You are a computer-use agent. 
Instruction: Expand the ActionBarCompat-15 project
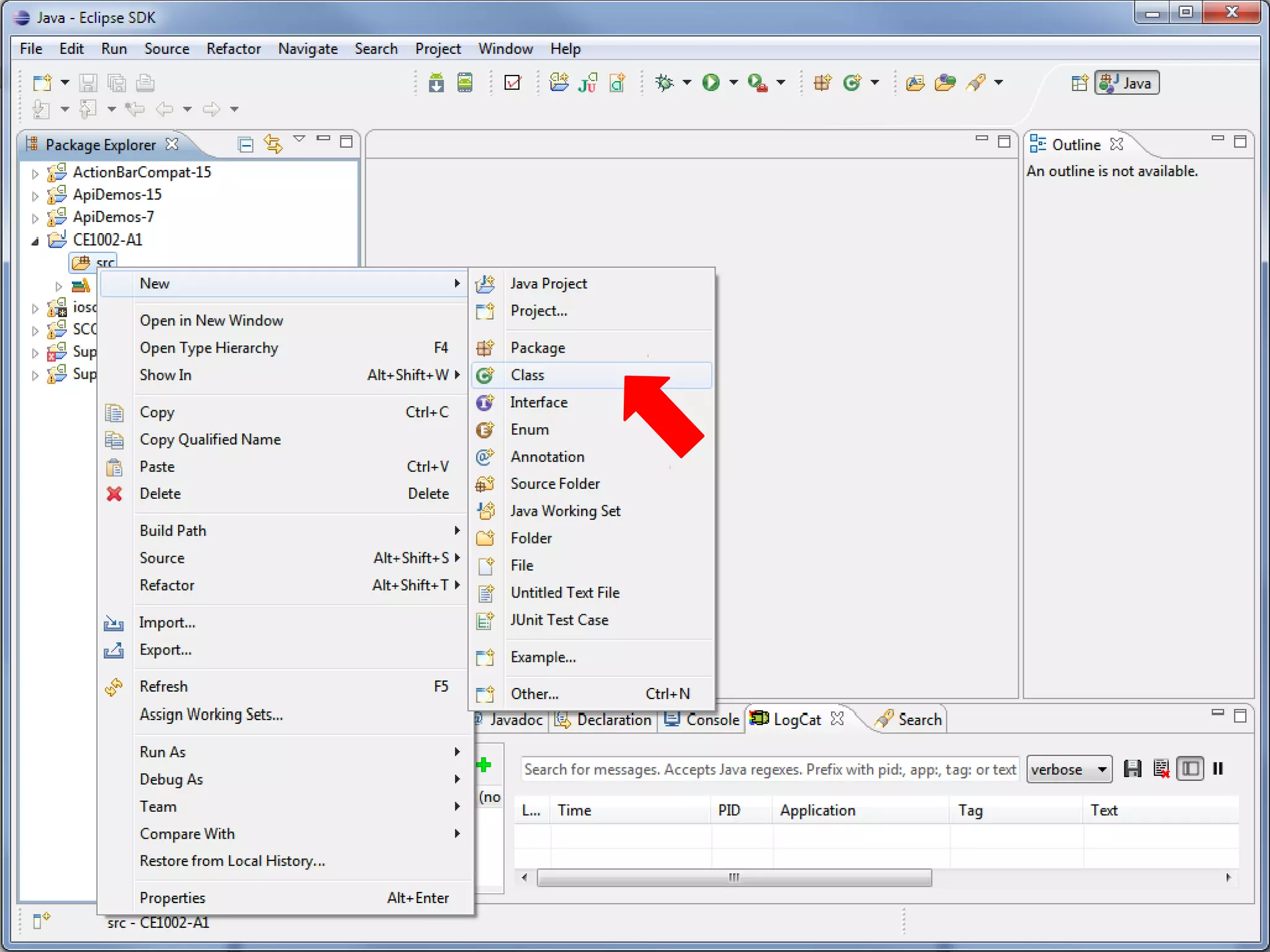click(35, 174)
